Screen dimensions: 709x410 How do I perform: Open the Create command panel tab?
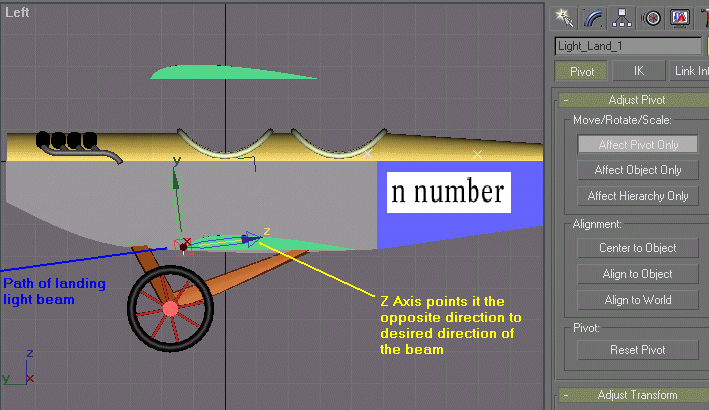click(x=564, y=16)
